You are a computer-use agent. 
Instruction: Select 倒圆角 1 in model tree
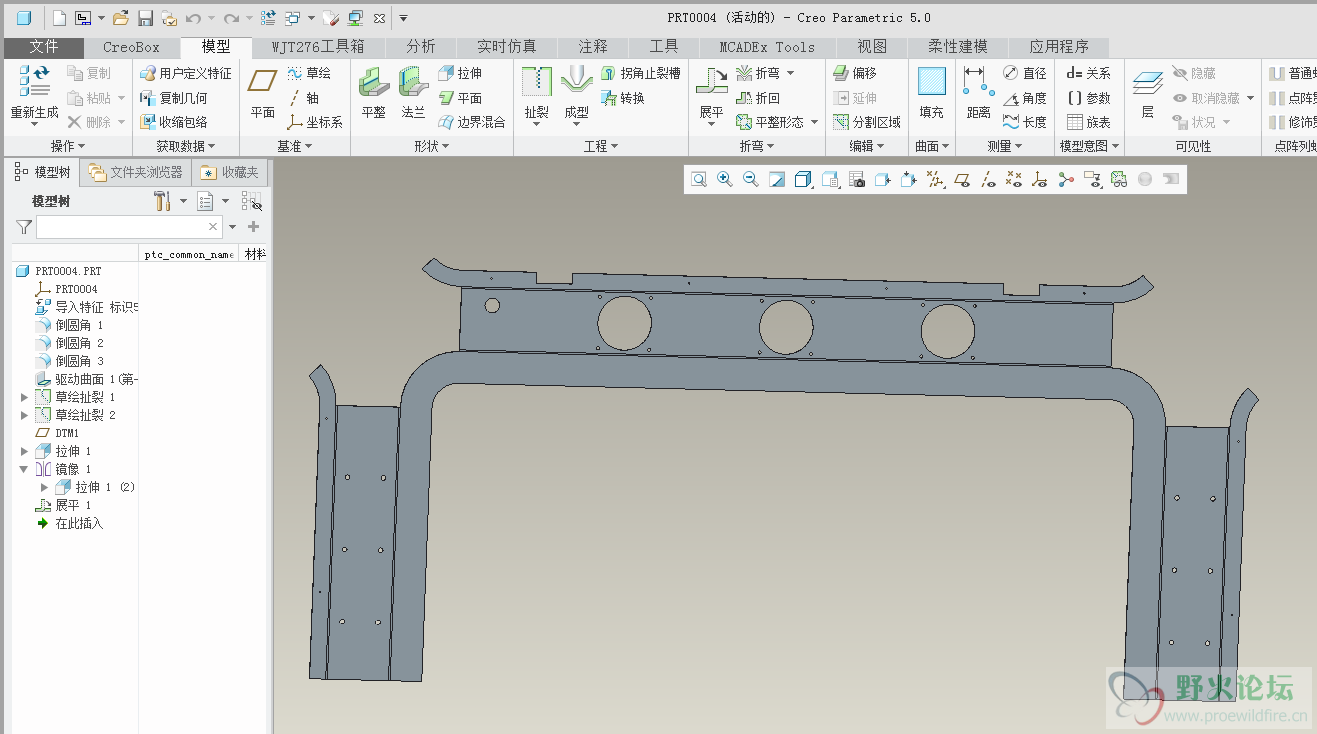(70, 325)
